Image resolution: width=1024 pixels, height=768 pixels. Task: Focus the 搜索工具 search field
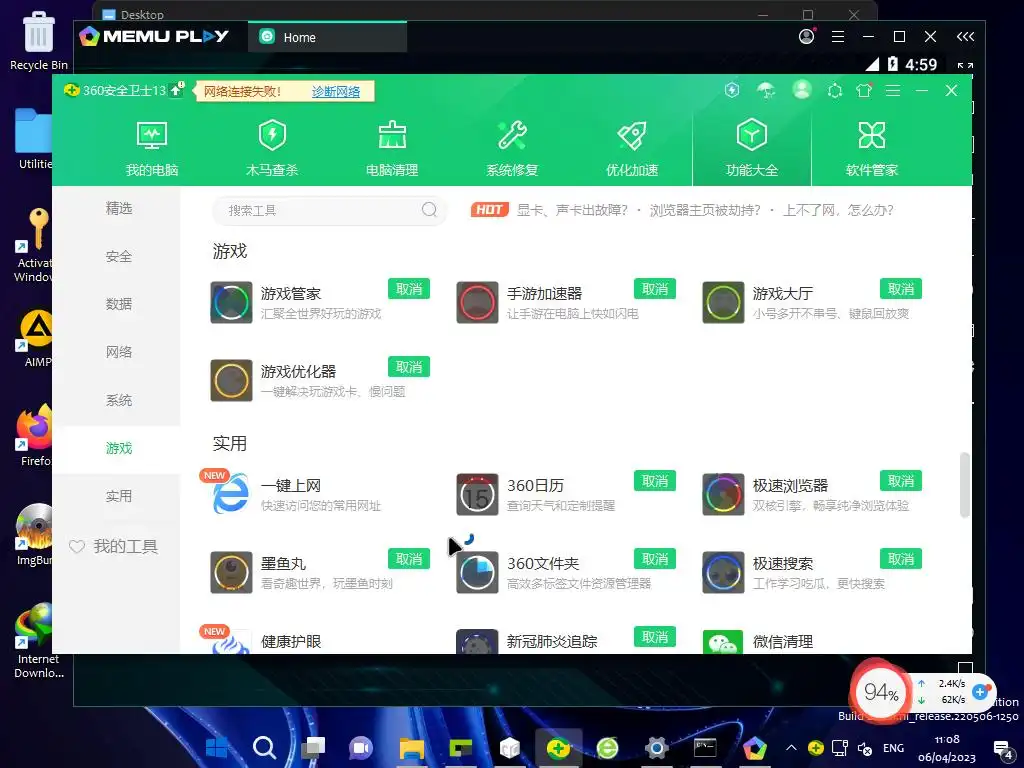tap(329, 210)
